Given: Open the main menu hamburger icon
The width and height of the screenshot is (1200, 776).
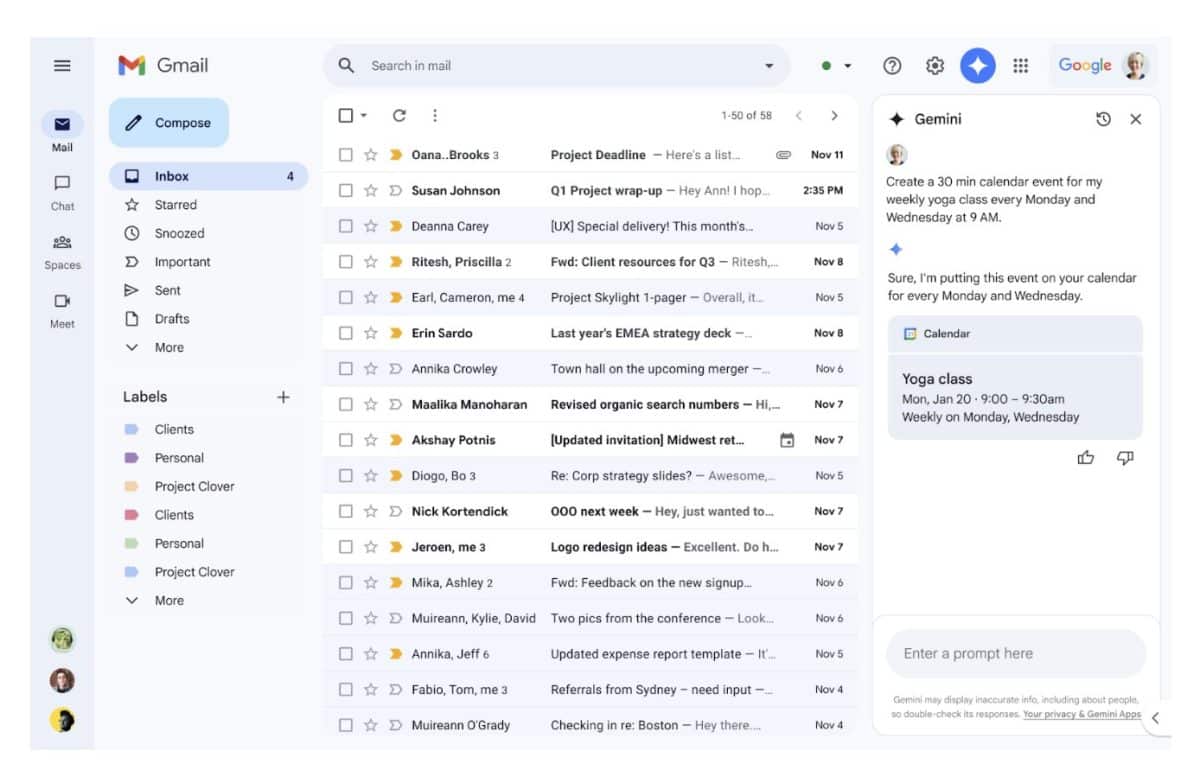Looking at the screenshot, I should tap(62, 66).
